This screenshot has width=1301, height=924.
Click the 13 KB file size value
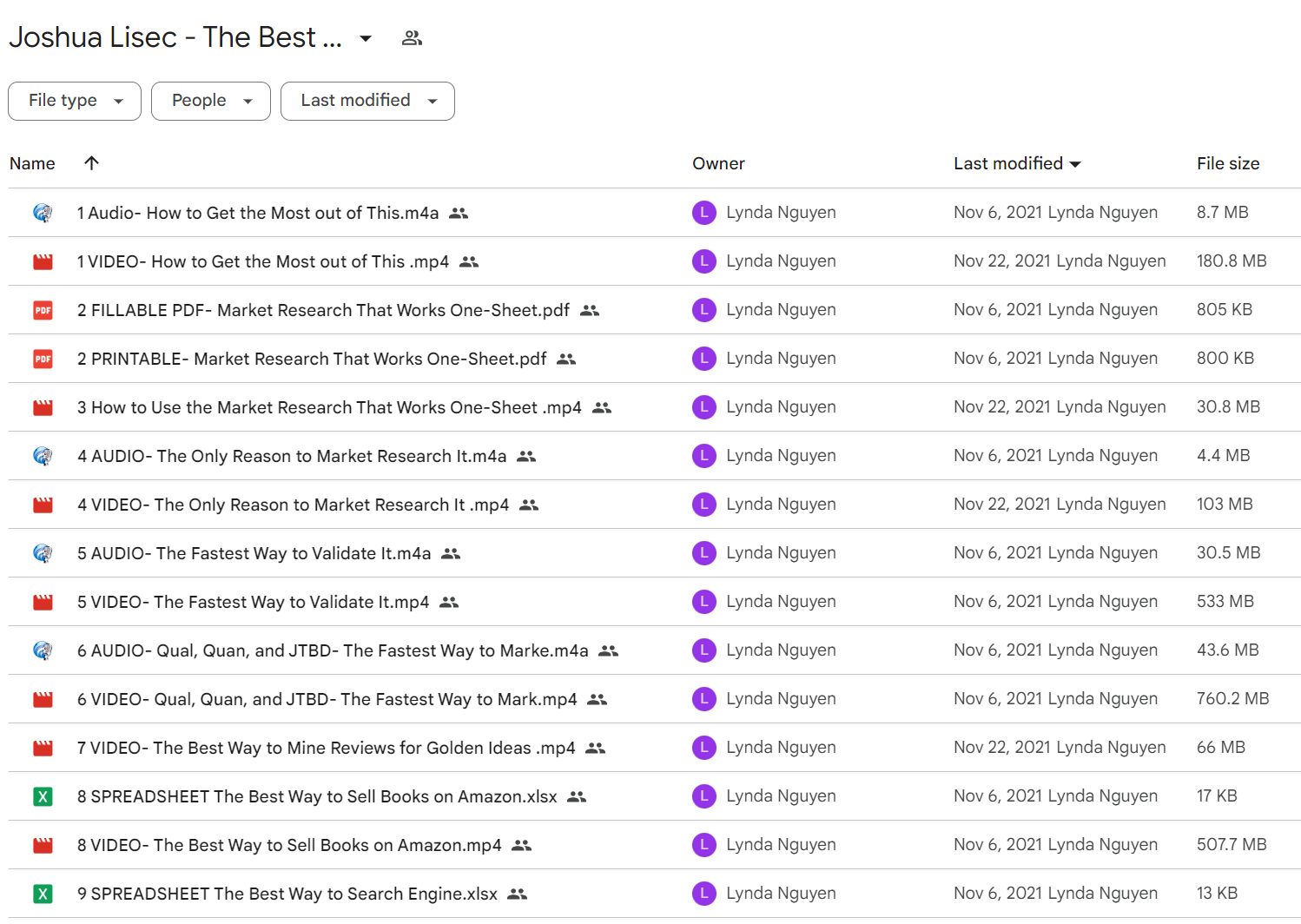coord(1217,893)
